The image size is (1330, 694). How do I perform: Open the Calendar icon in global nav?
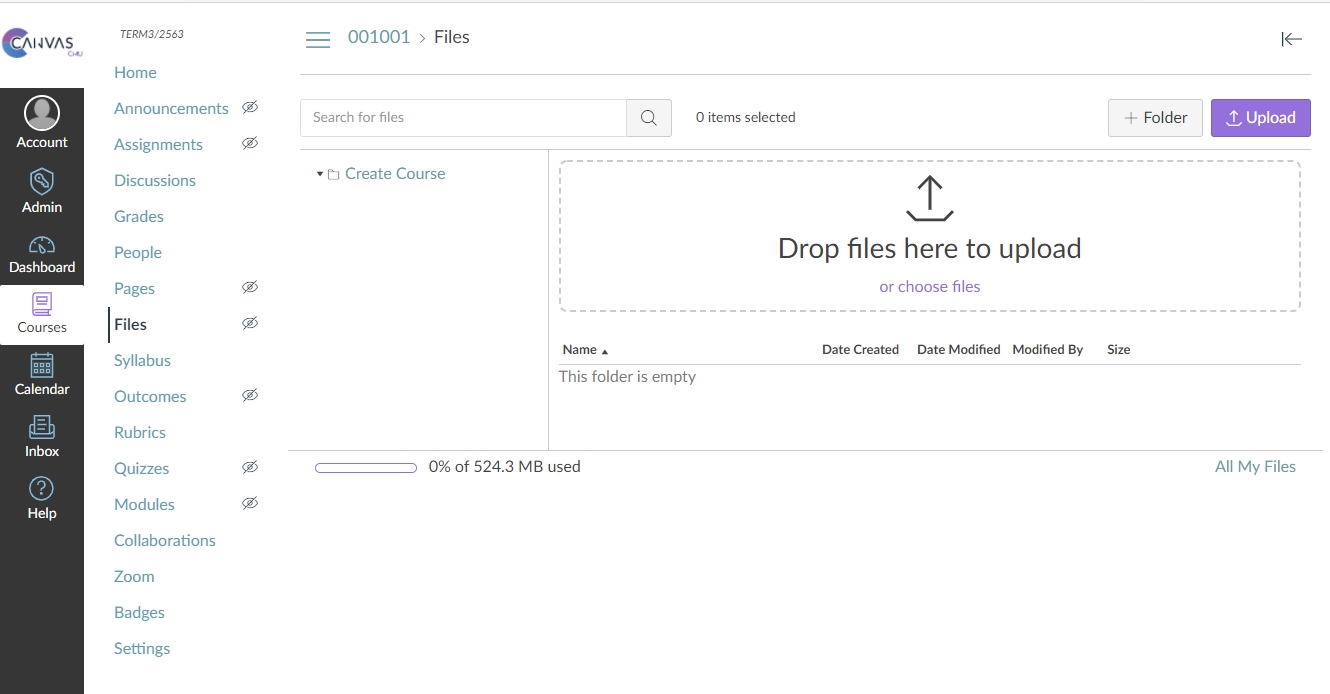42,366
